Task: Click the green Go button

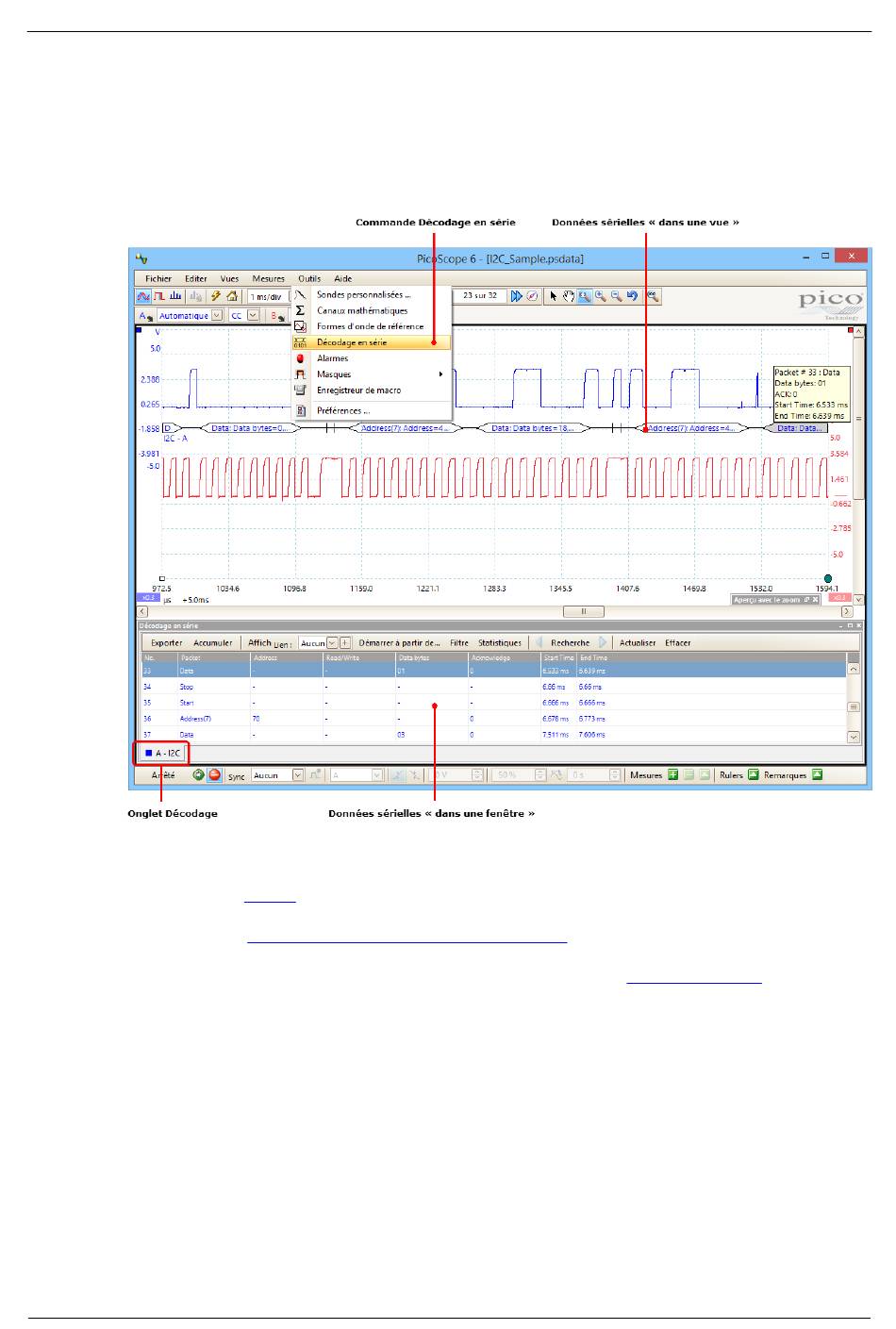Action: (x=199, y=775)
